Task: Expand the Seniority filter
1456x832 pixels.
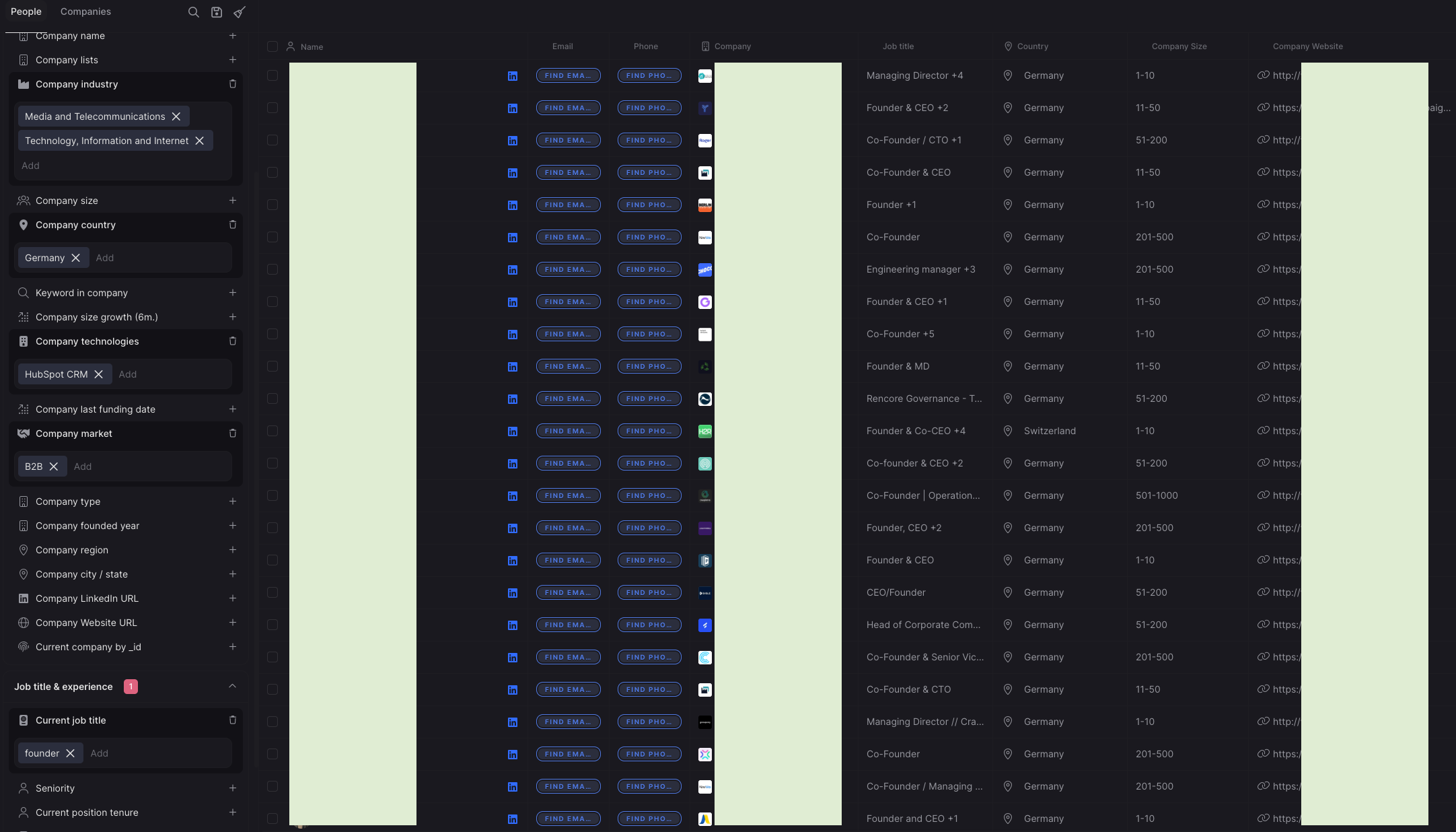Action: 232,788
